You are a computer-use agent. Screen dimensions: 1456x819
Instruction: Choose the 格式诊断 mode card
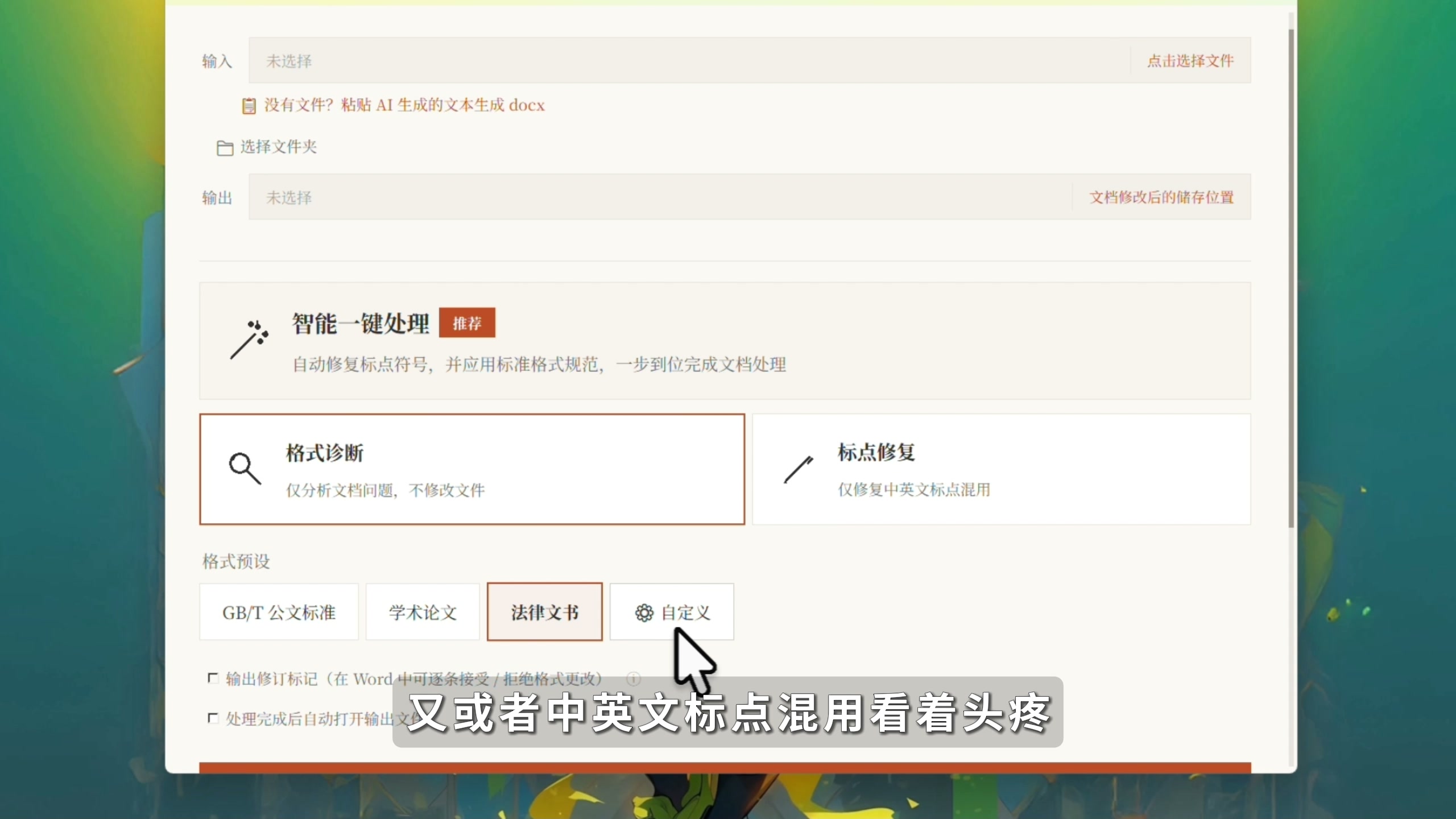472,469
